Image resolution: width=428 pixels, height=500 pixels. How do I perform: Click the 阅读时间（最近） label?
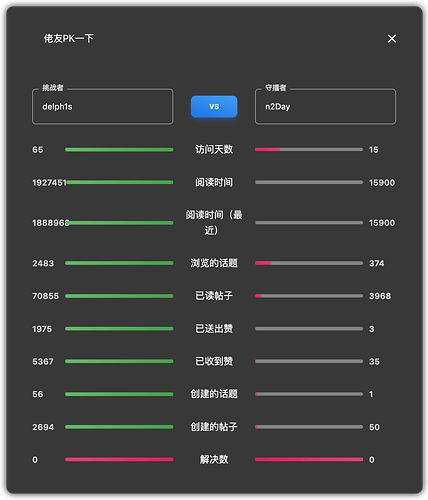pyautogui.click(x=214, y=222)
